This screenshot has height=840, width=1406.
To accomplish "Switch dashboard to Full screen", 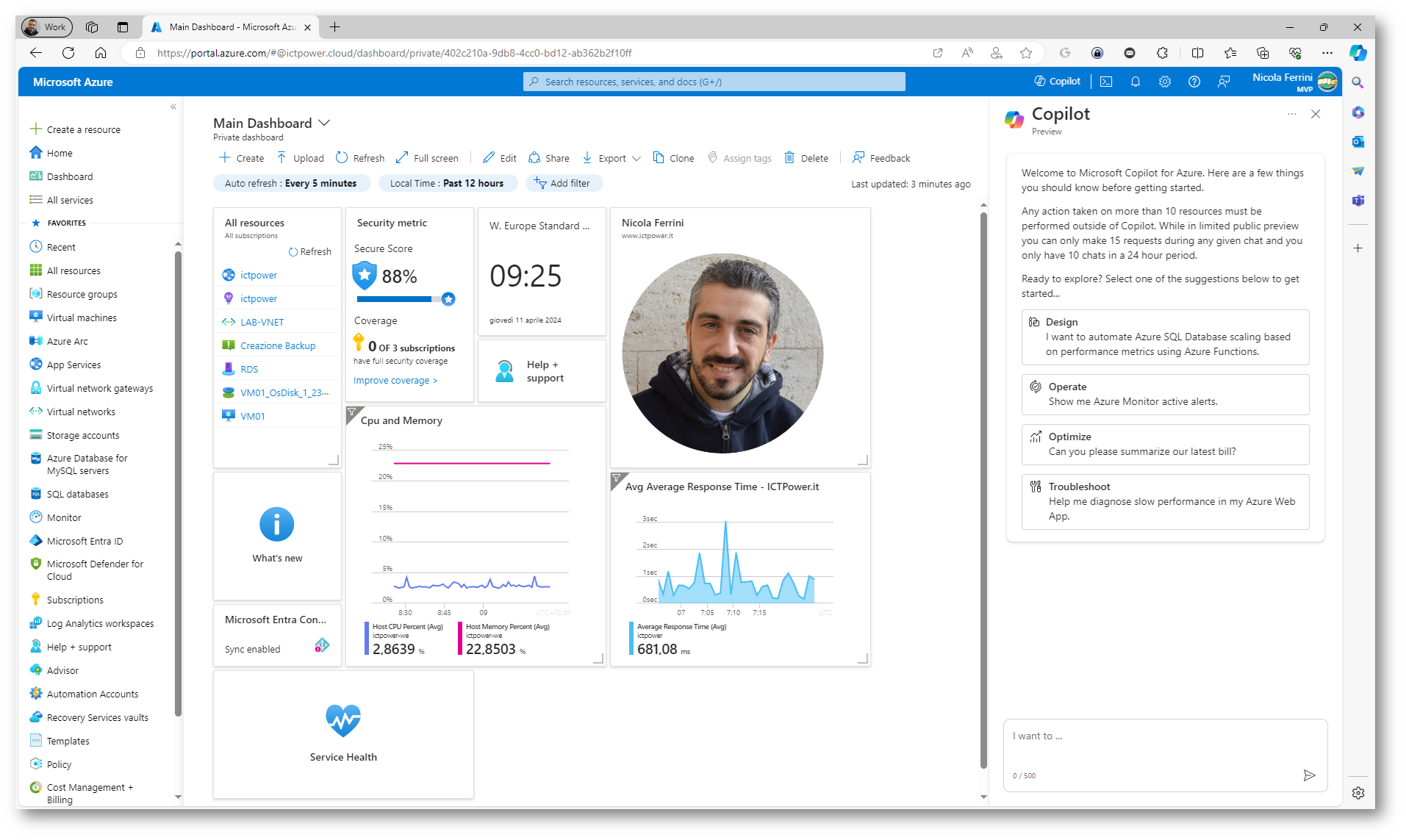I will 427,158.
